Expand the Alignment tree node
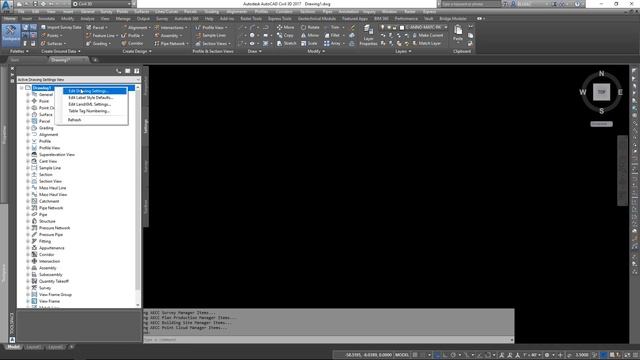The image size is (640, 360). pos(28,135)
